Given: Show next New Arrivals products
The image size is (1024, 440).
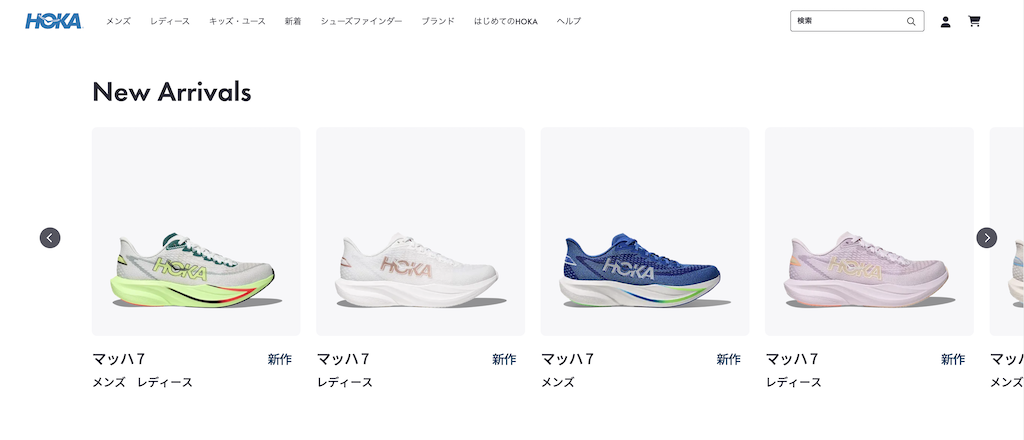Looking at the screenshot, I should (x=987, y=238).
